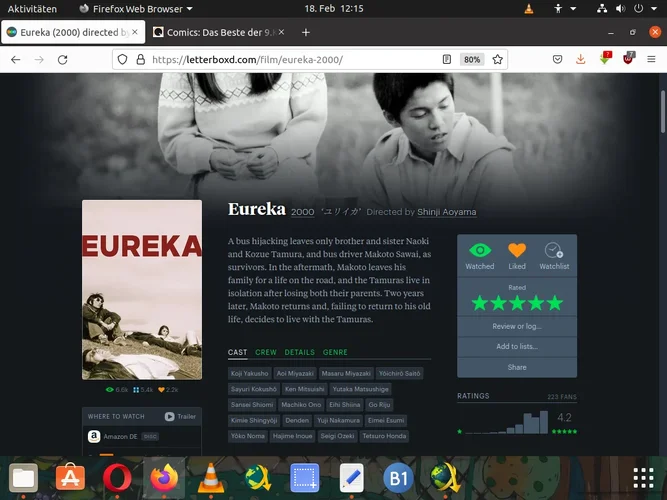The width and height of the screenshot is (667, 500).
Task: Open cast member Sansei Shiomi
Action: [x=252, y=405]
